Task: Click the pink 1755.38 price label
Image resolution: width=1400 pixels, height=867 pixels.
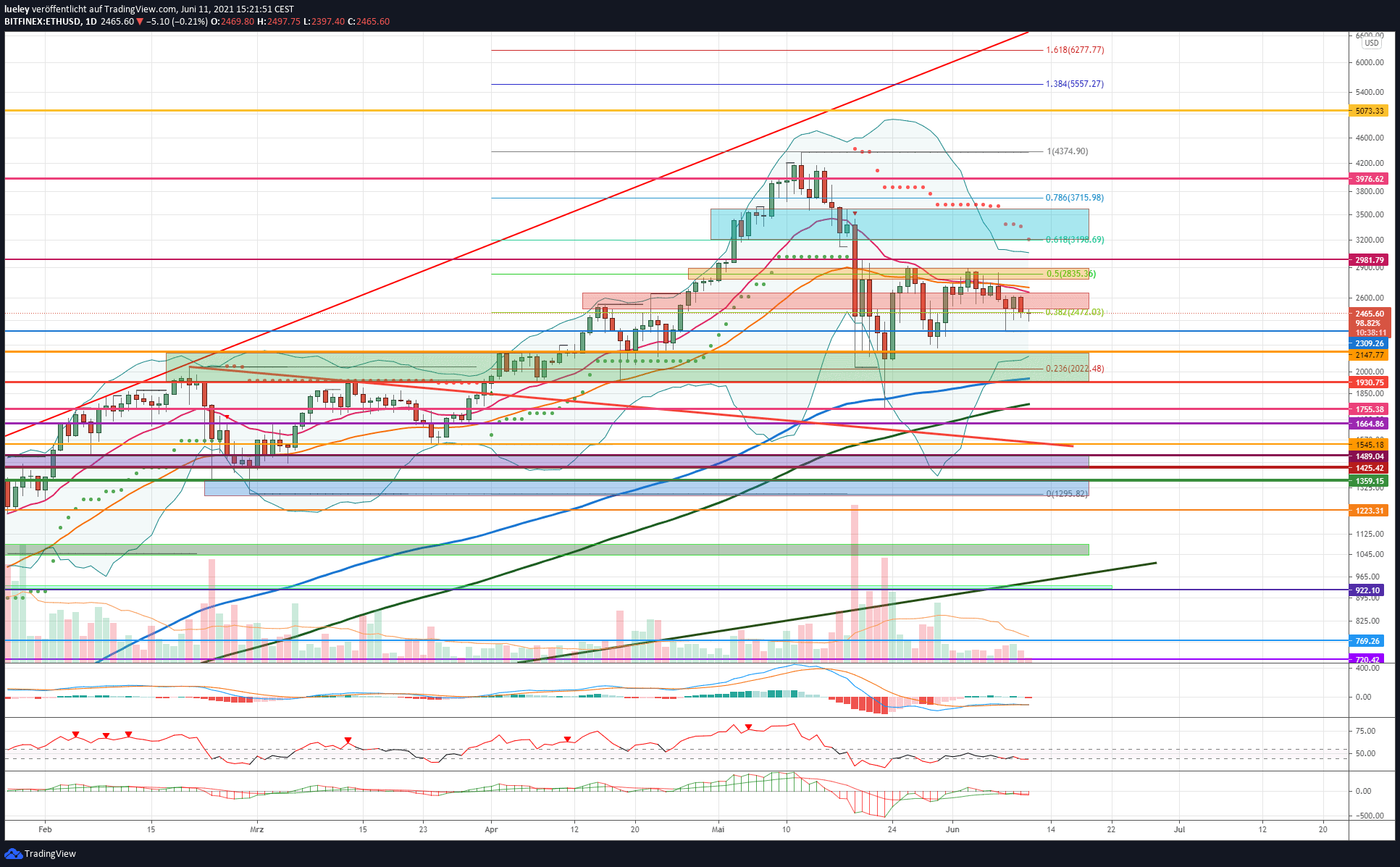Action: 1369,409
